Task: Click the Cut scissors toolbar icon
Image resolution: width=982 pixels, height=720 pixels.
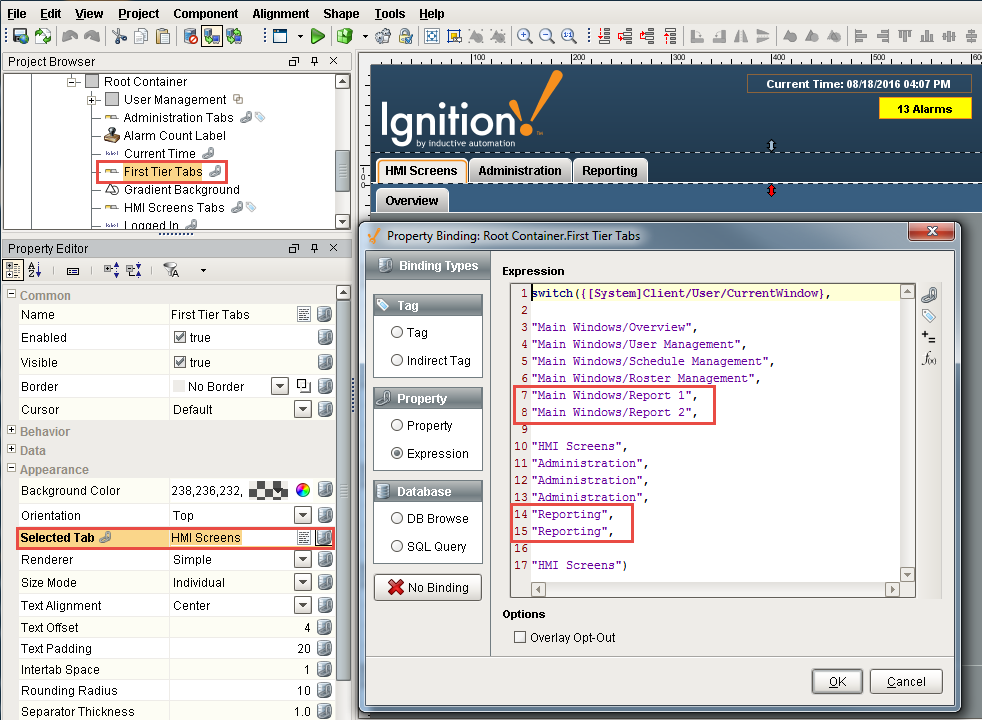Action: click(119, 36)
